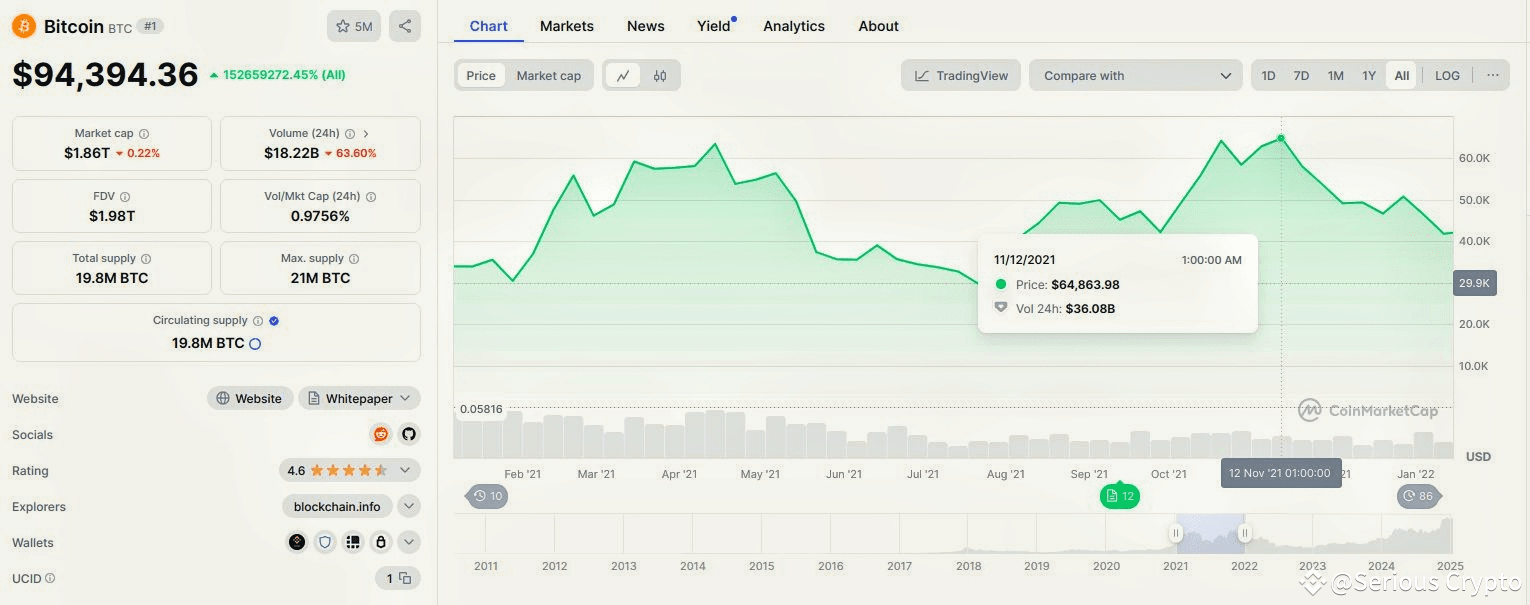The width and height of the screenshot is (1530, 605).
Task: Toggle LOG scale on chart
Action: pyautogui.click(x=1447, y=76)
